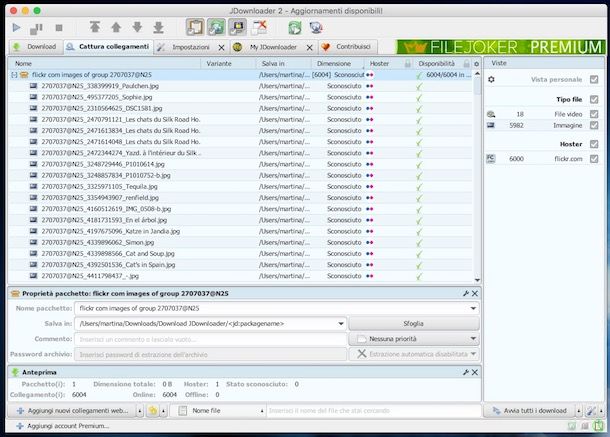Viewport: 610px width, 437px height.
Task: Click the silent mode icon with red X
Action: 259,27
